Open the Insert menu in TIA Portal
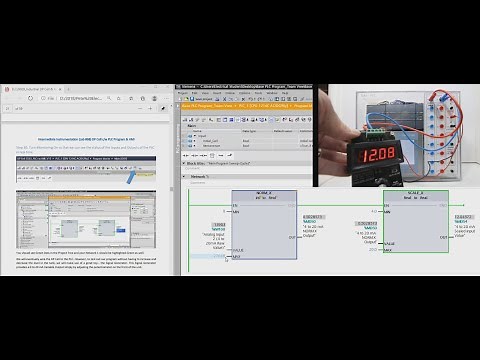Image resolution: width=480 pixels, height=360 pixels. (217, 93)
